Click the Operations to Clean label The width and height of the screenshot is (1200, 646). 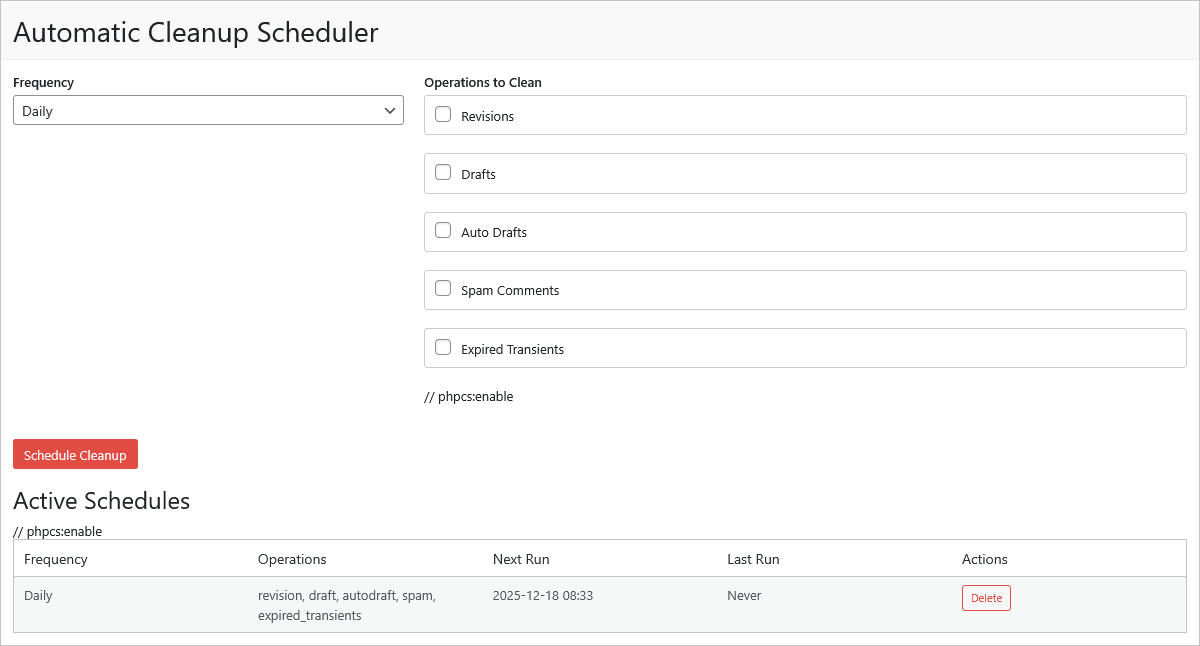(x=483, y=83)
